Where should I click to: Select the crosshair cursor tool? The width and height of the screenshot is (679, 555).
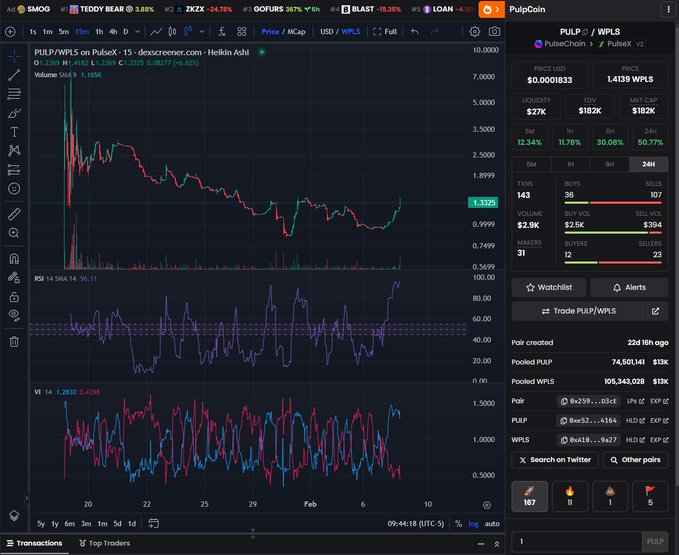tap(14, 55)
